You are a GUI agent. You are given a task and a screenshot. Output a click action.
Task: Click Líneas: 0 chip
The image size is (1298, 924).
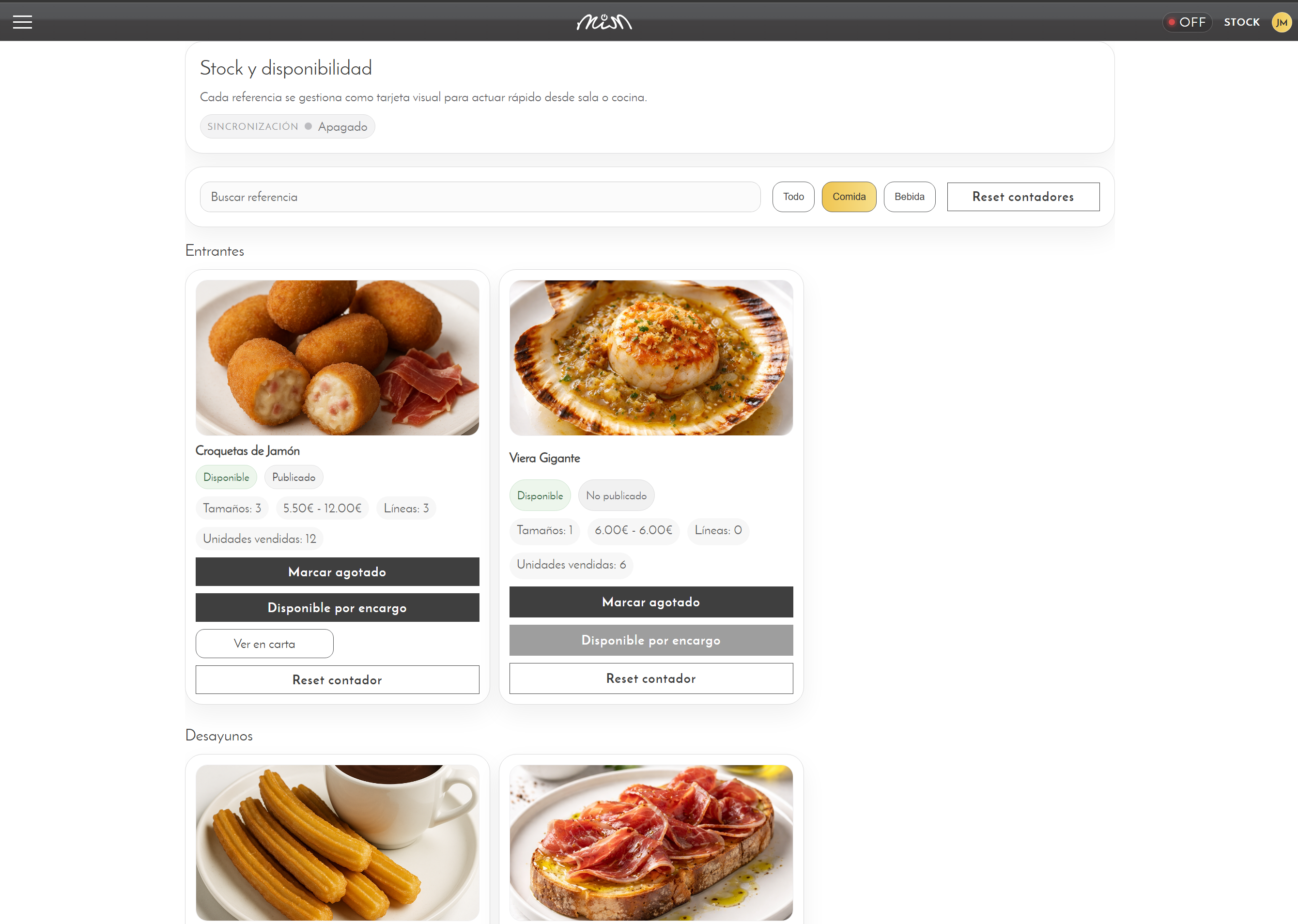click(718, 530)
